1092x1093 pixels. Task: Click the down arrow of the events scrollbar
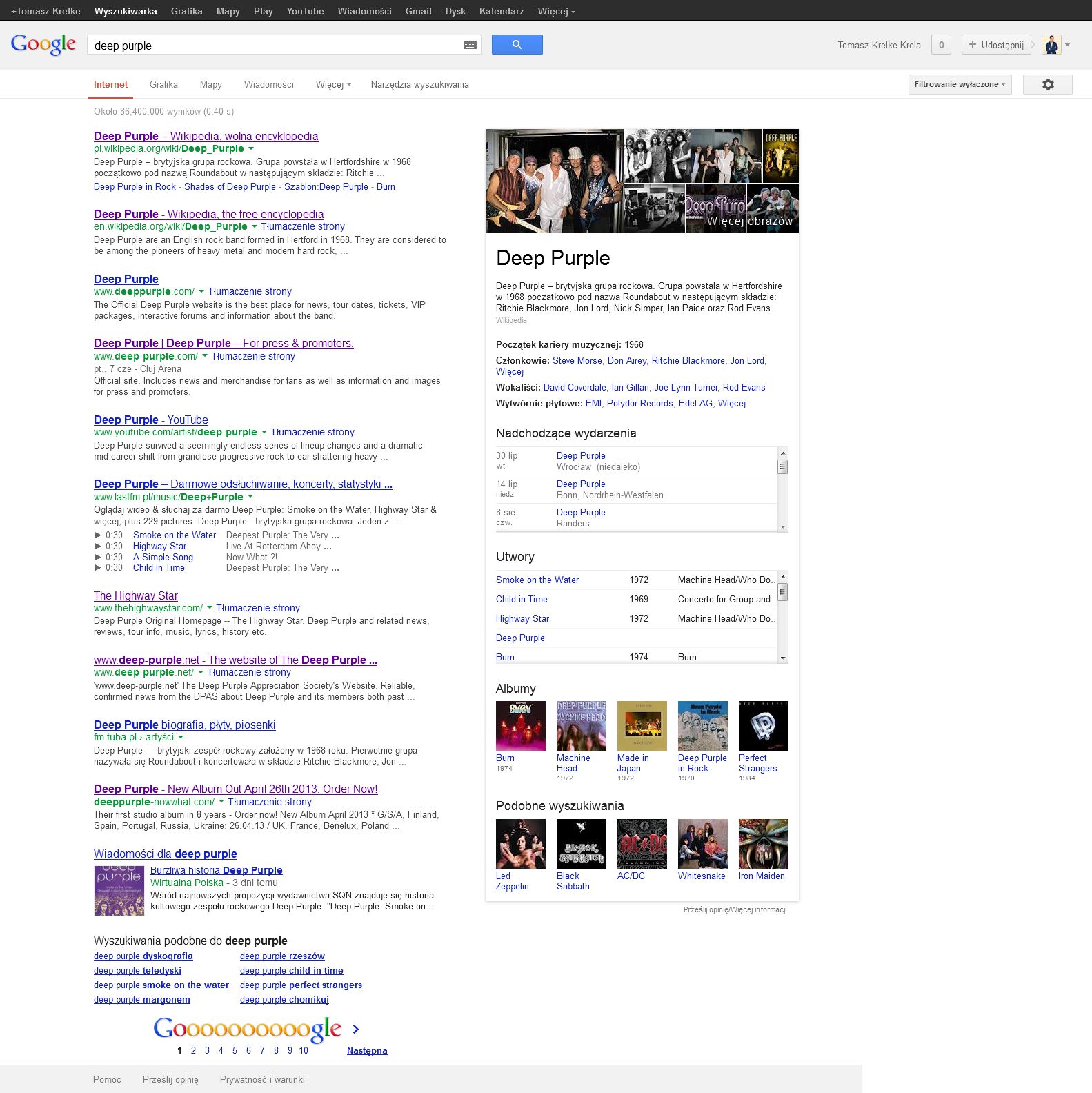(x=782, y=527)
